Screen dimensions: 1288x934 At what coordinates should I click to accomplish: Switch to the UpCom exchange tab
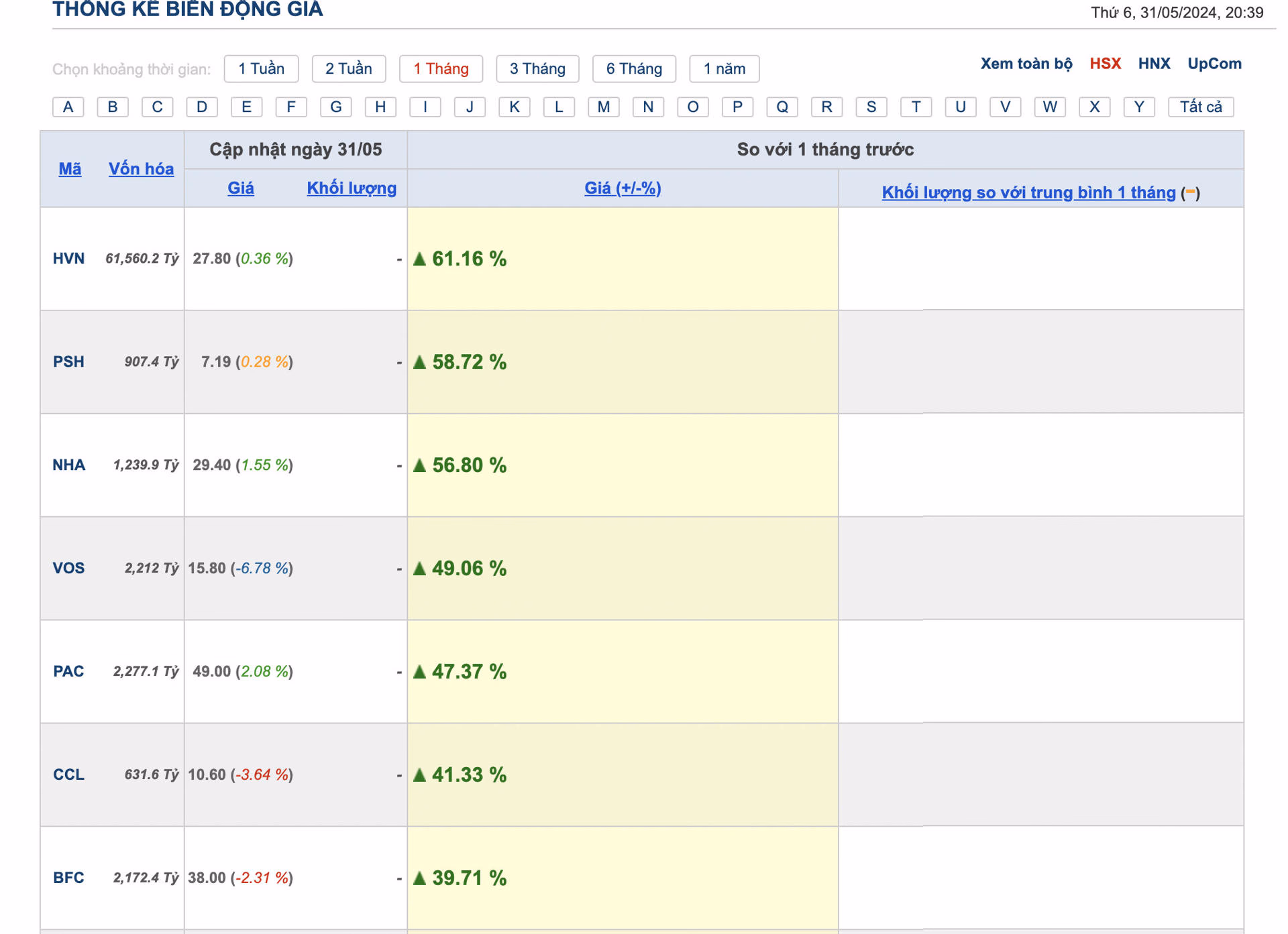pyautogui.click(x=1214, y=64)
